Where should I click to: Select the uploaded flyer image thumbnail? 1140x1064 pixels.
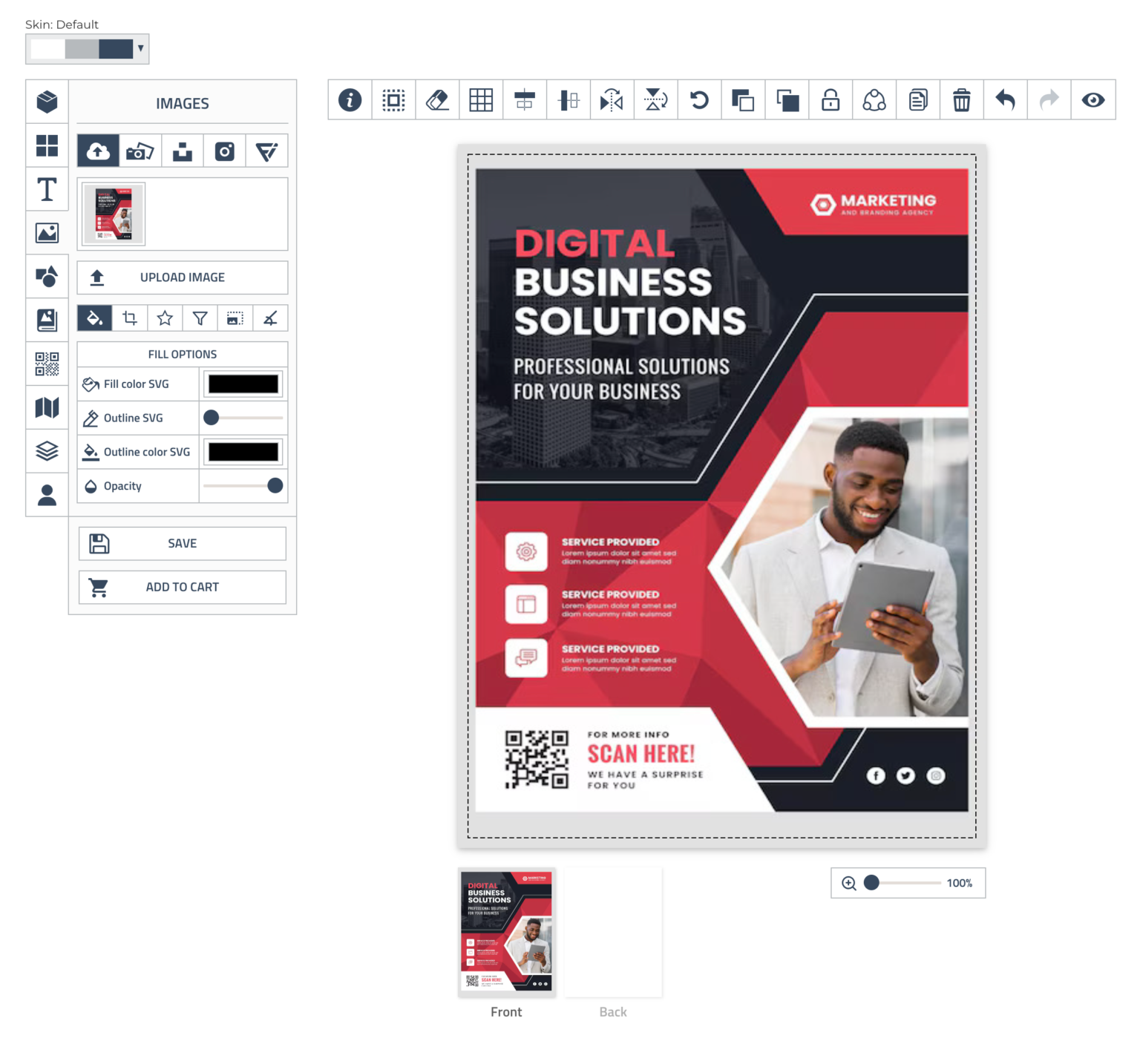point(114,214)
